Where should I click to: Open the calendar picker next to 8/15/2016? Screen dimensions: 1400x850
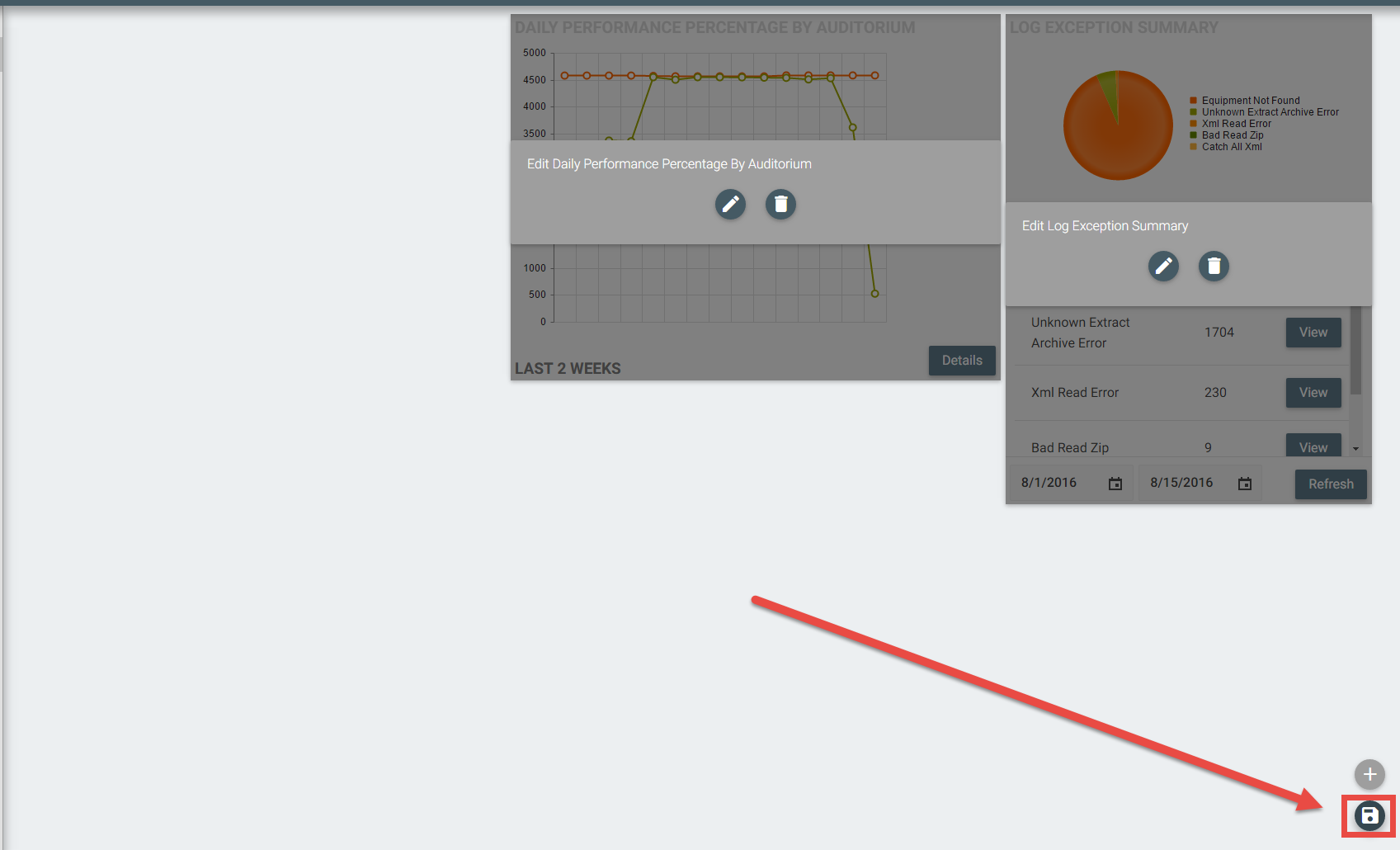1245,484
